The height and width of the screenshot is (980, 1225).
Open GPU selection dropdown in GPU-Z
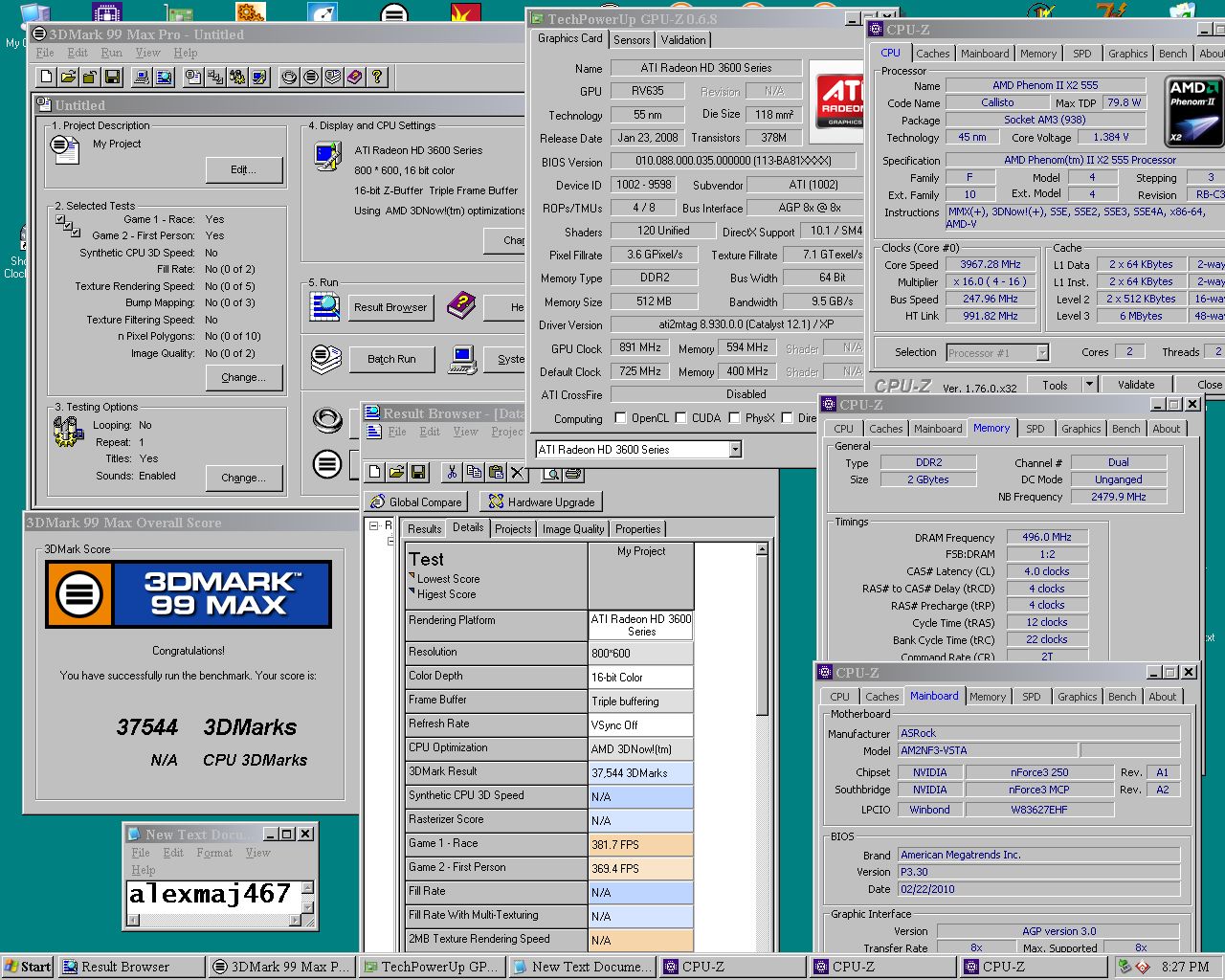click(735, 449)
